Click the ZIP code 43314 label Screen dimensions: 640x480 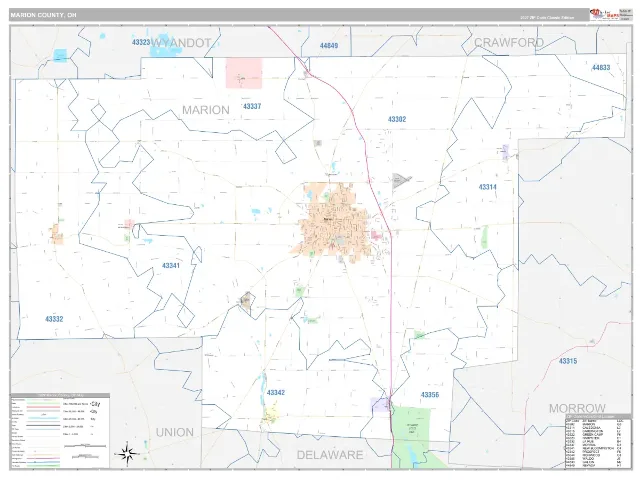[487, 187]
